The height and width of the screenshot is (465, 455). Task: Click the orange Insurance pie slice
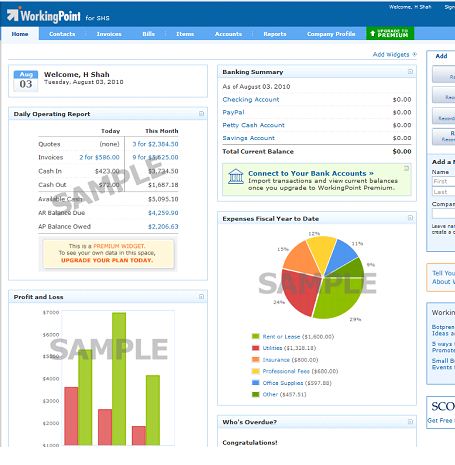click(x=301, y=259)
